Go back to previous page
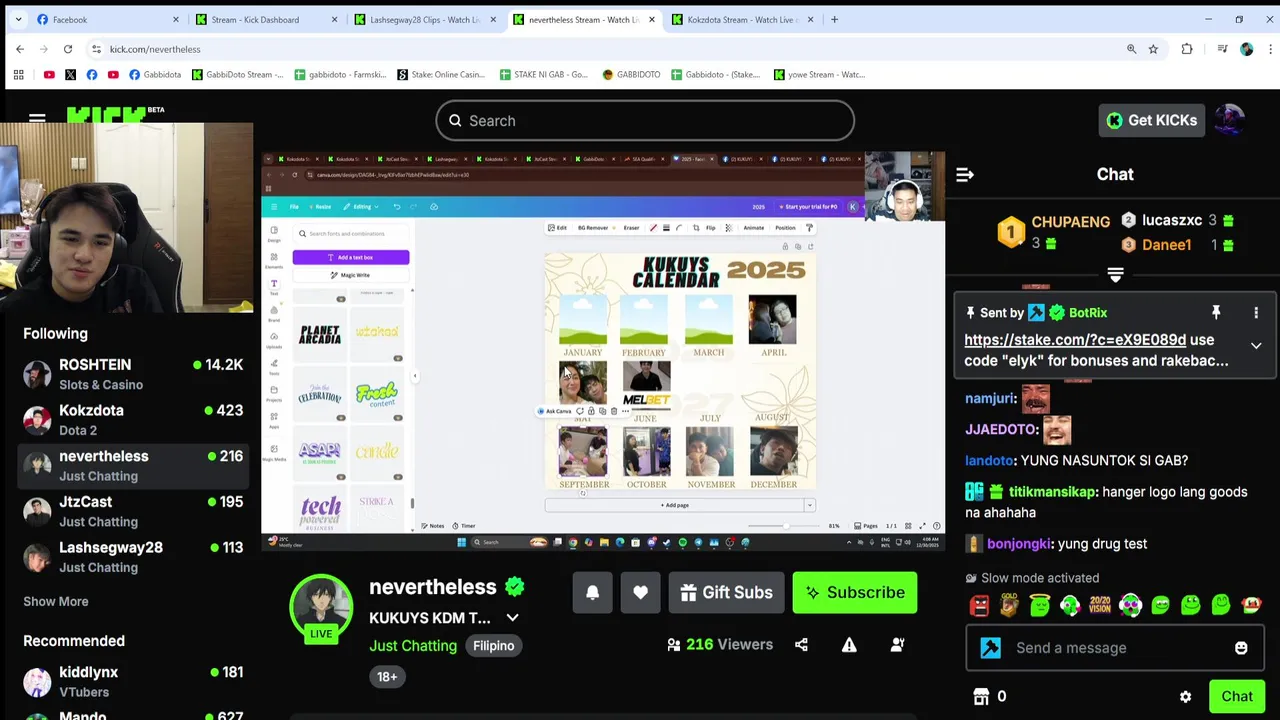The image size is (1280, 720). click(20, 49)
